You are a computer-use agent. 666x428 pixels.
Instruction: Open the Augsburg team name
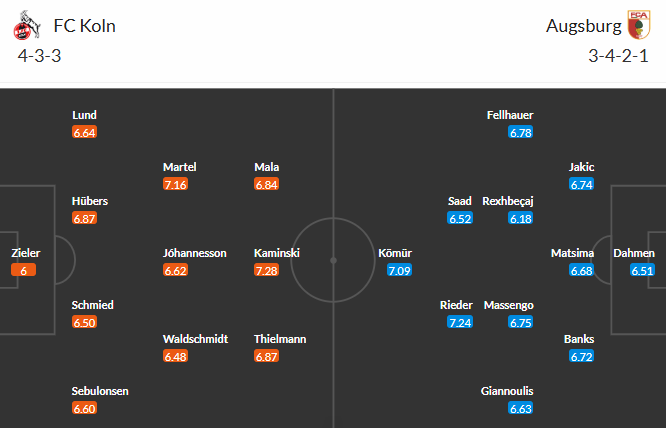(x=581, y=26)
